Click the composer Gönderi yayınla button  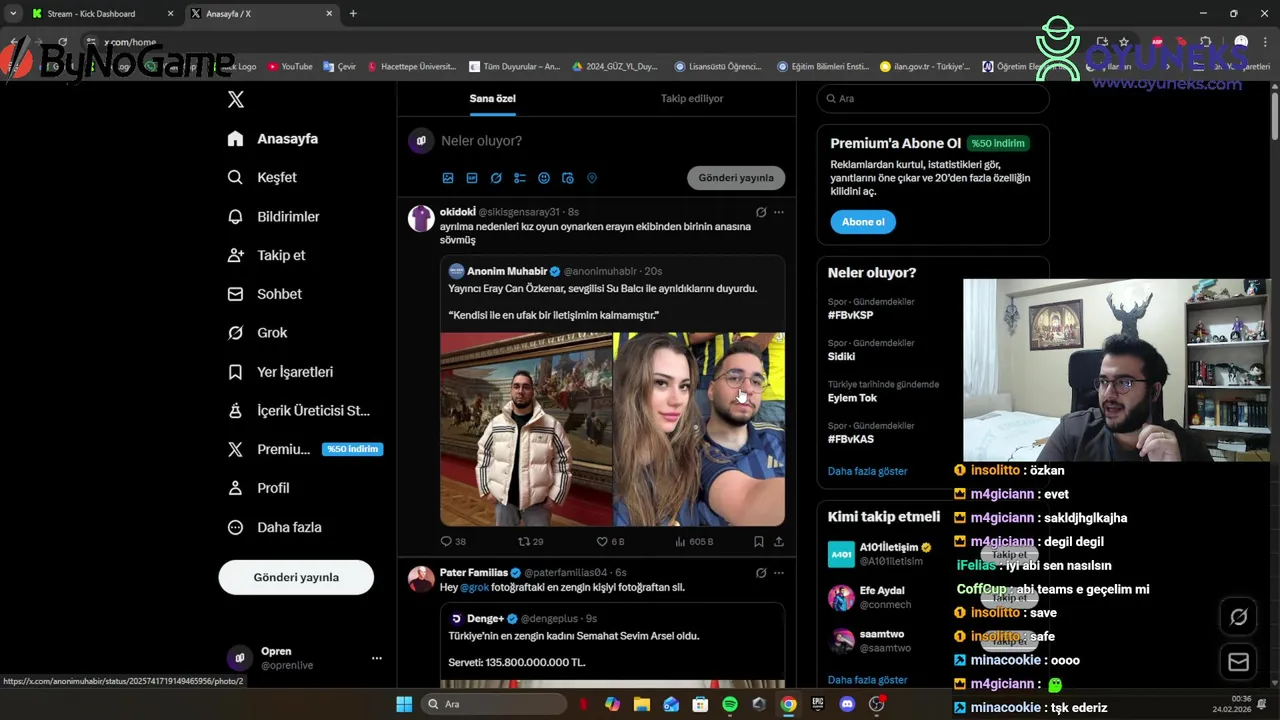pyautogui.click(x=736, y=178)
